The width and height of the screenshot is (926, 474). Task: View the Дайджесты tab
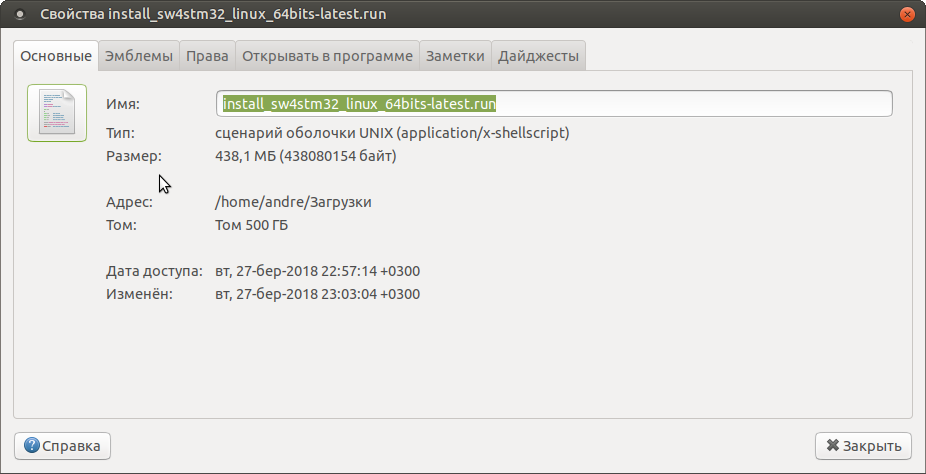[x=538, y=56]
